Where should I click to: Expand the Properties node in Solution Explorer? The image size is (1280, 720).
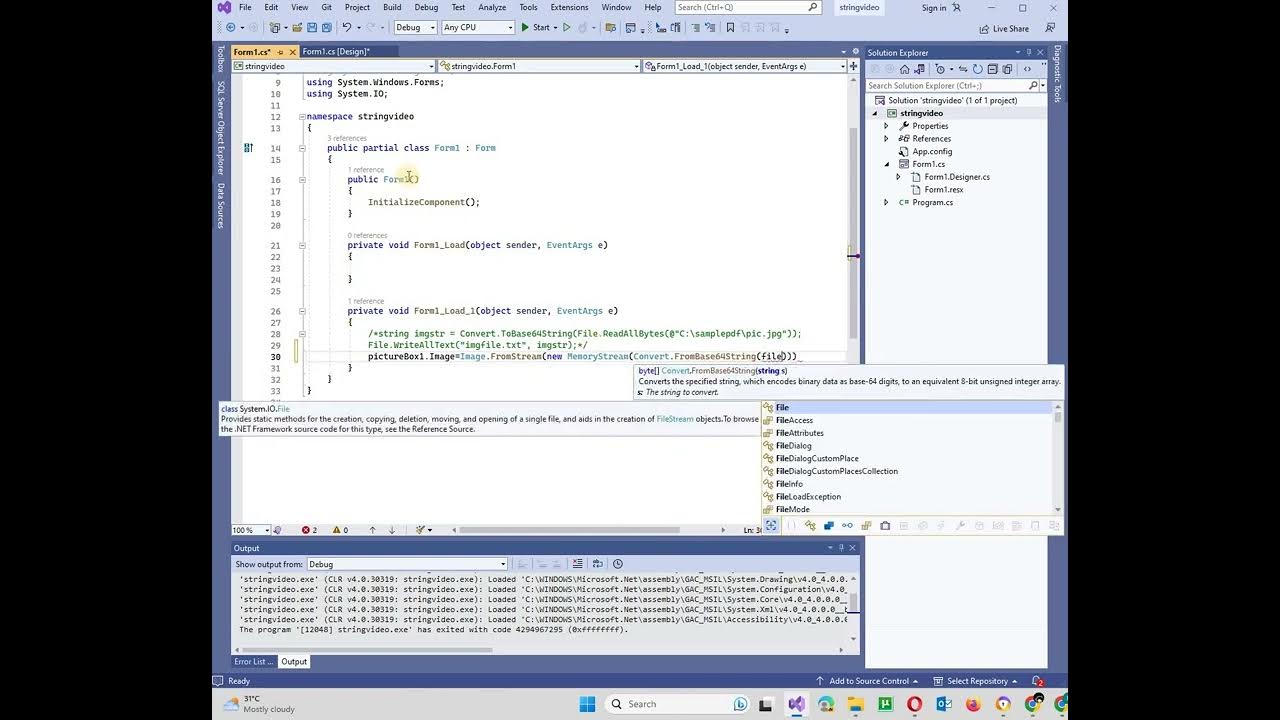(886, 126)
